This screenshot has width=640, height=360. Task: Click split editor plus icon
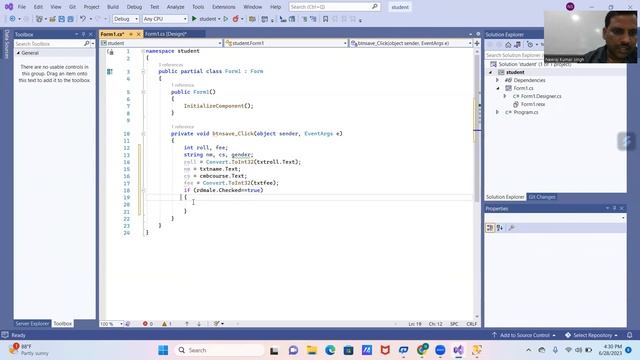pyautogui.click(x=477, y=43)
